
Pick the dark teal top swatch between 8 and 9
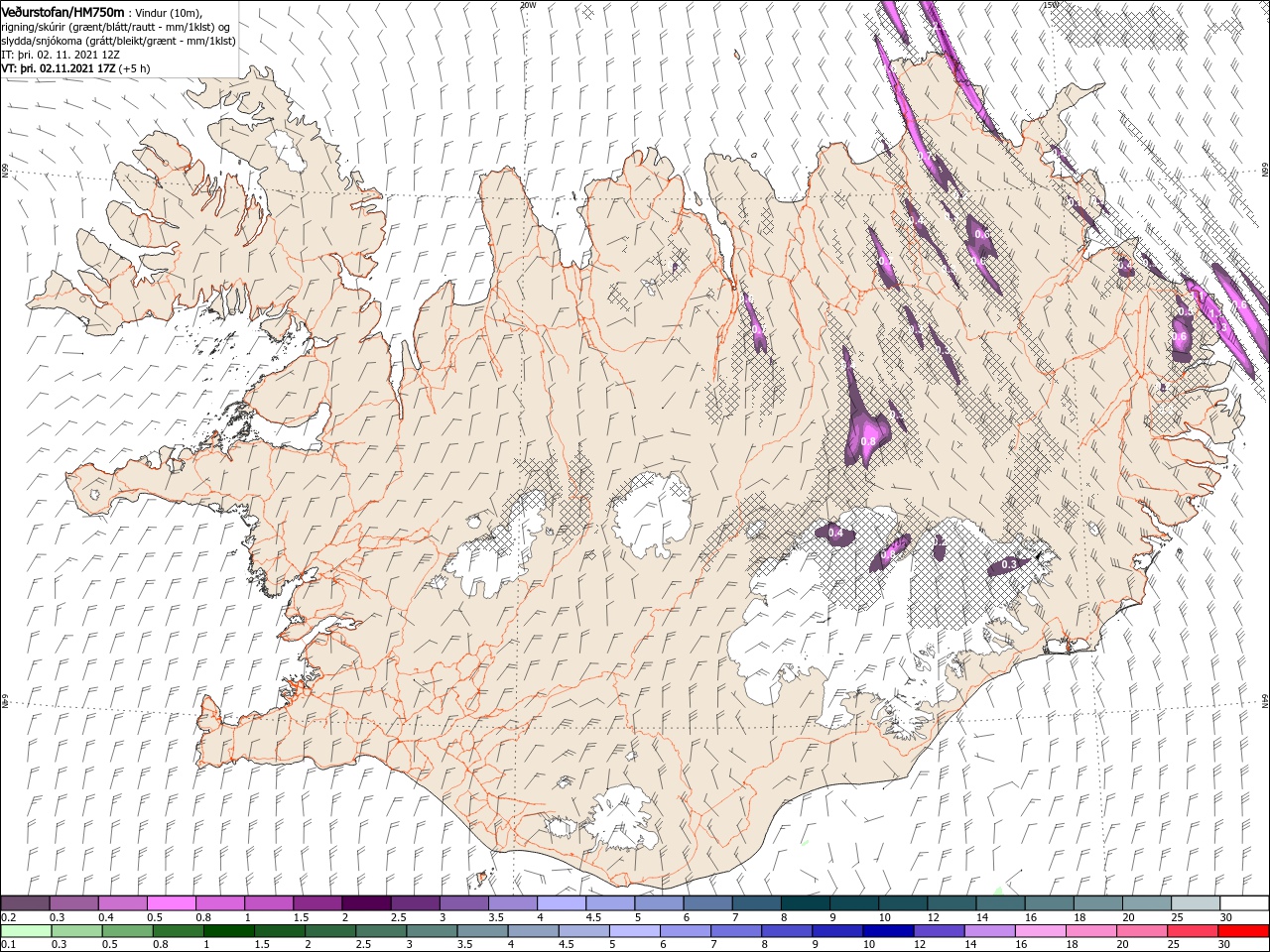tap(806, 903)
